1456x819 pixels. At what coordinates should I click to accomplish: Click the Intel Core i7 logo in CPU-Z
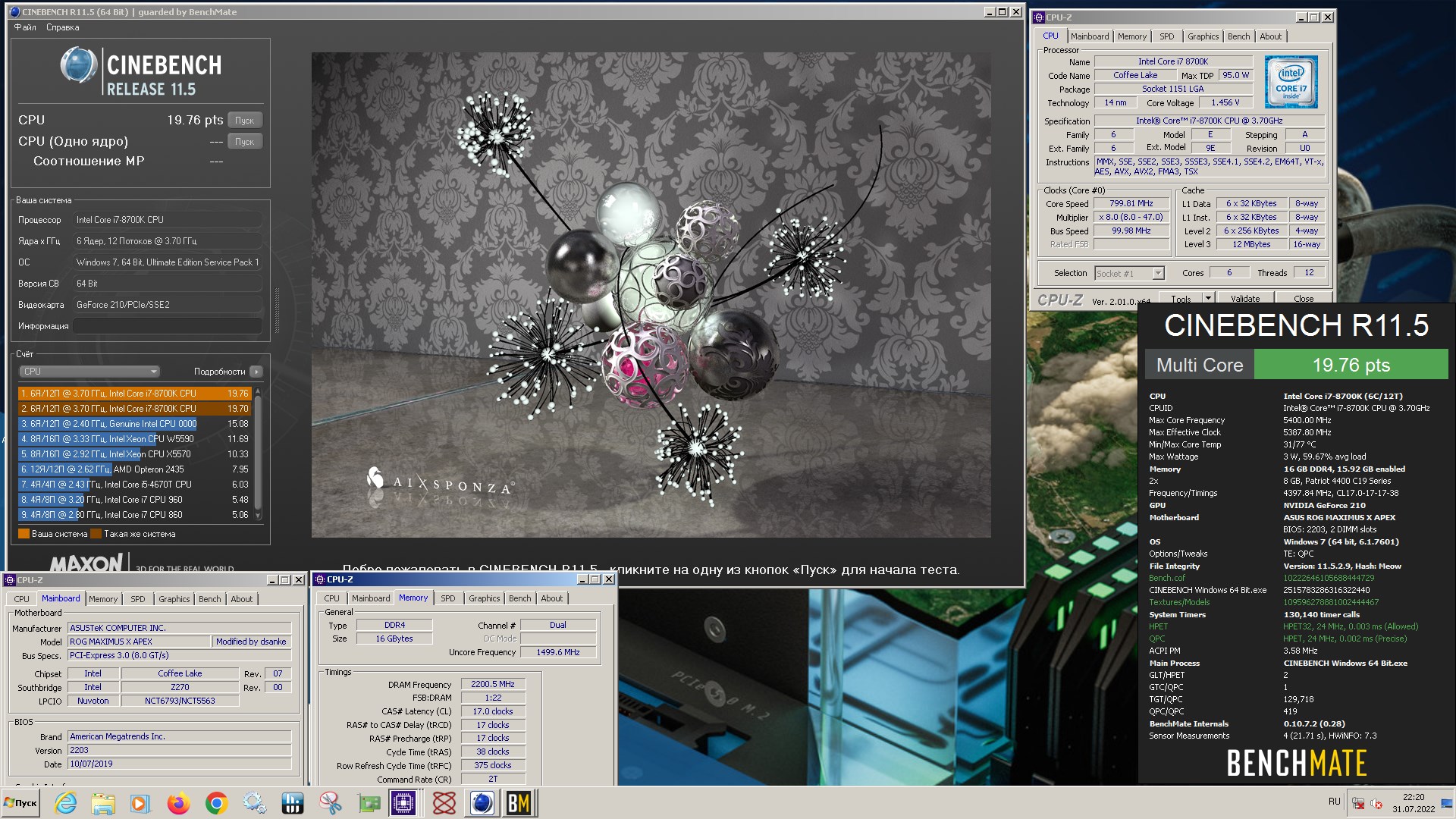click(1291, 82)
